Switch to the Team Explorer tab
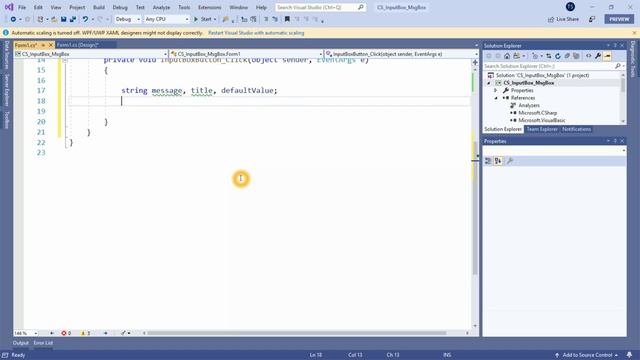640x360 pixels. [x=542, y=129]
